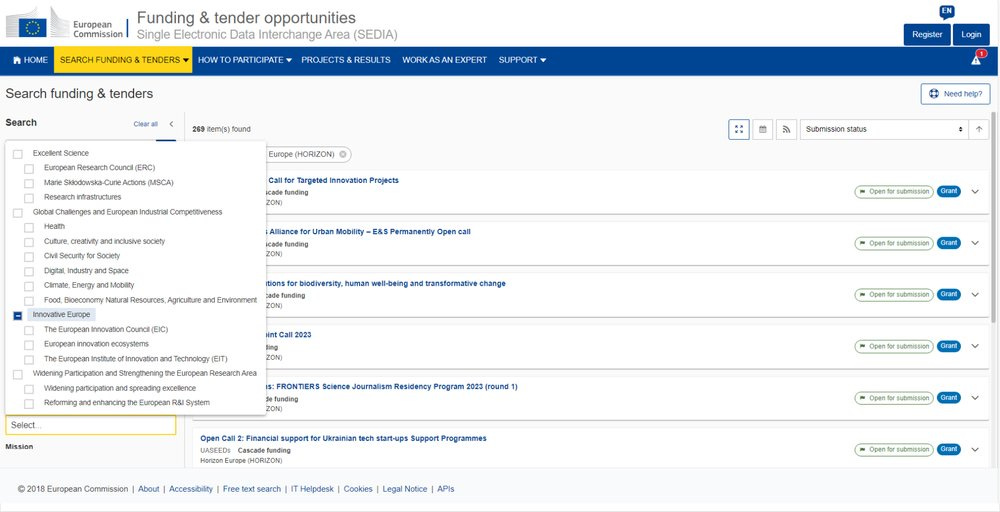Image resolution: width=1000 pixels, height=512 pixels.
Task: Check The European Innovation Council (EIC)
Action: pos(29,330)
